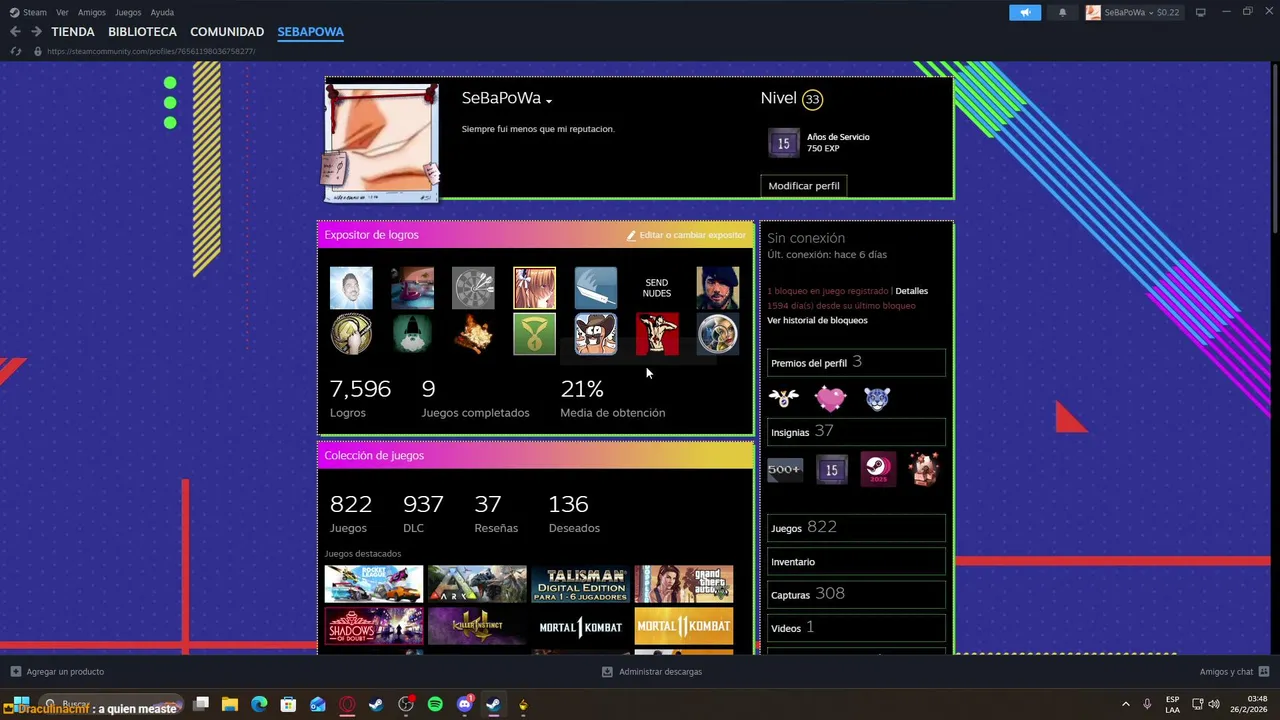Switch to the TIENDA tab

coord(73,32)
